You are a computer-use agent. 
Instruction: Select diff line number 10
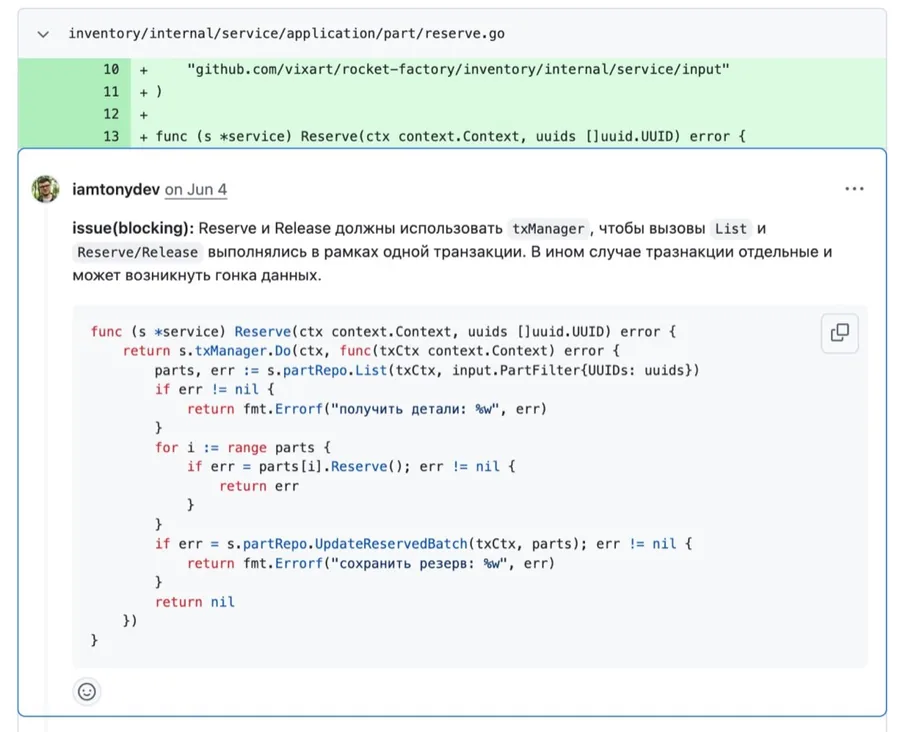click(x=111, y=69)
